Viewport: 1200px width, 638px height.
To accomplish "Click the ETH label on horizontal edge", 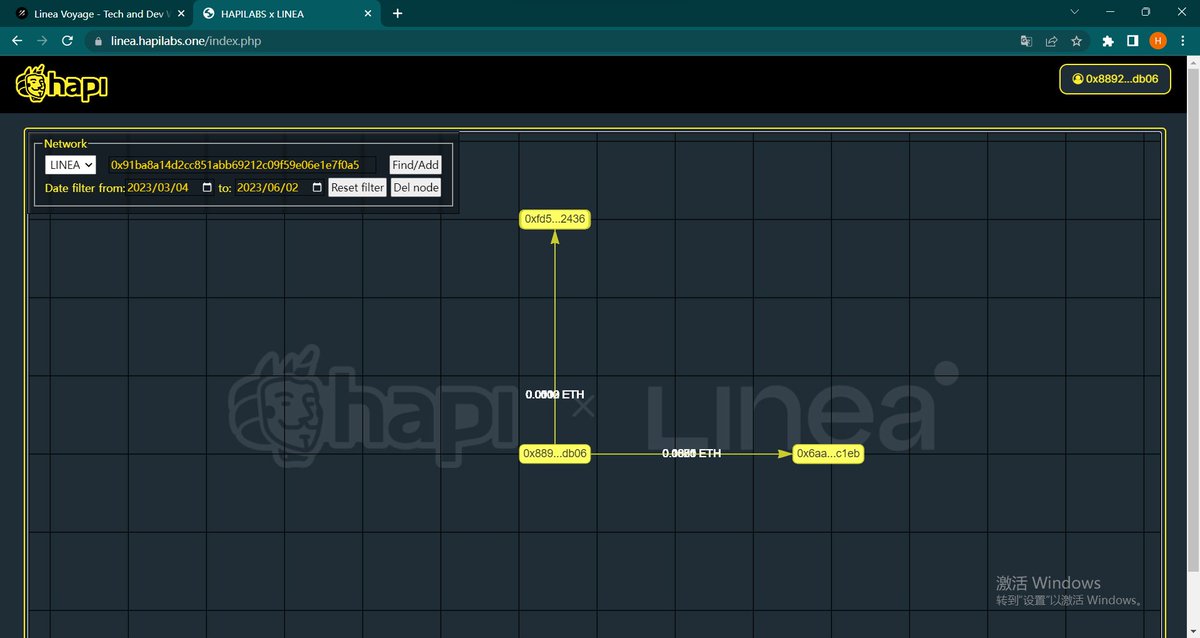I will pyautogui.click(x=691, y=454).
